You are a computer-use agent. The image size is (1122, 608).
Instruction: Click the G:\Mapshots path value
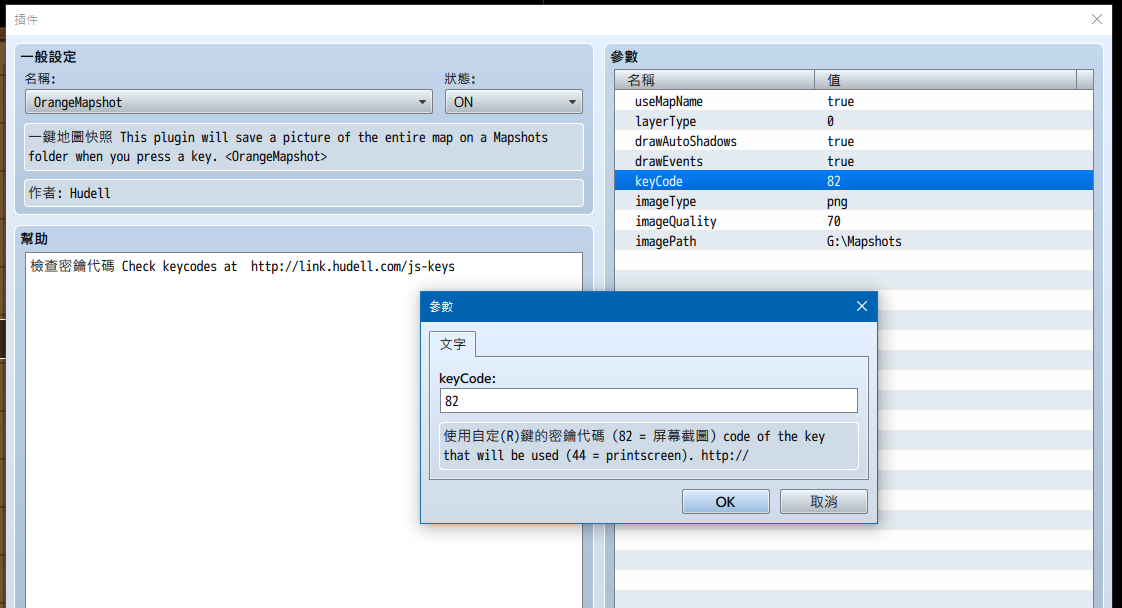[x=864, y=242]
